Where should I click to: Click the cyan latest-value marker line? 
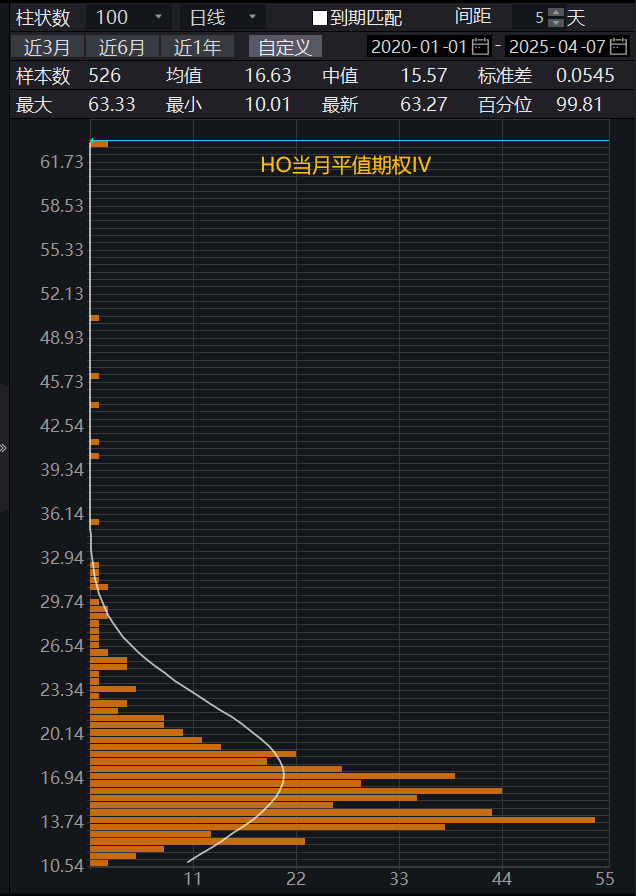[x=350, y=140]
